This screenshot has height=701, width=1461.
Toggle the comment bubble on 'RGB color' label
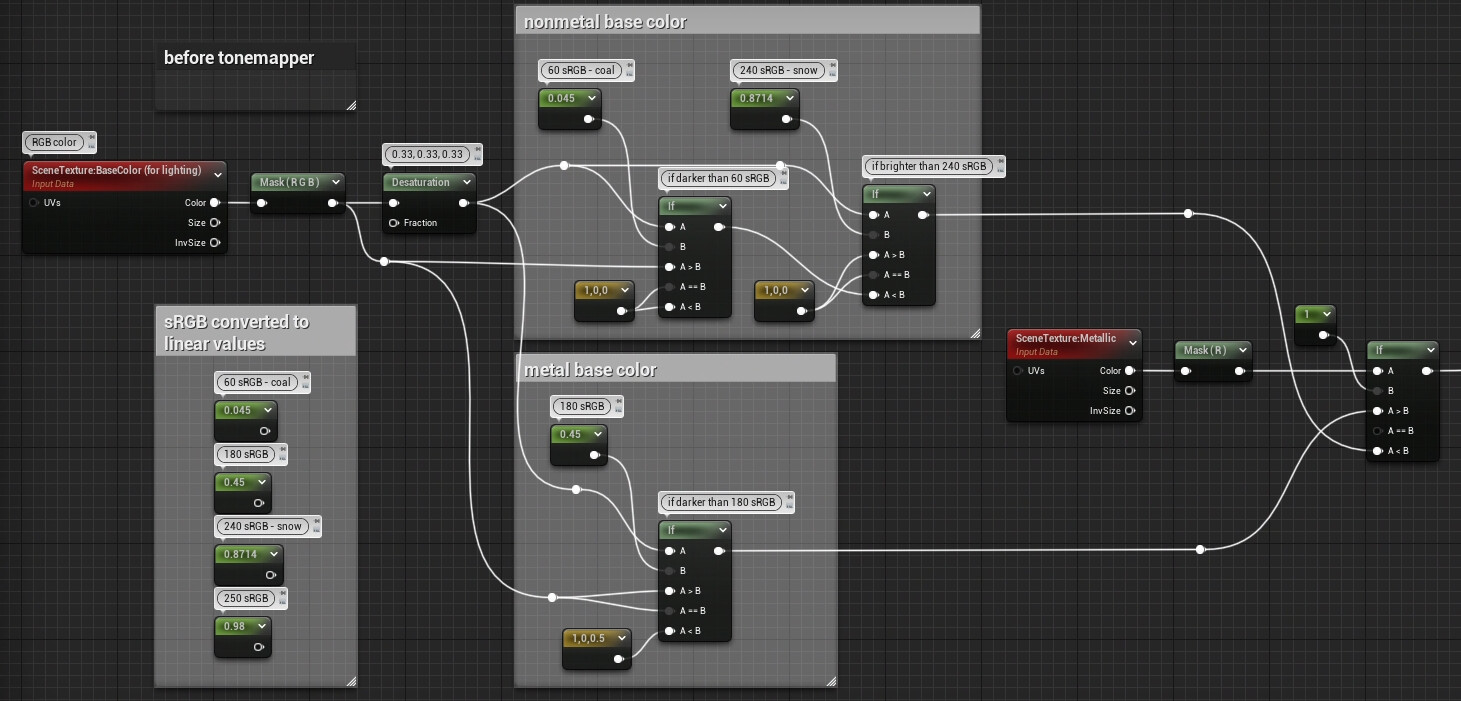pos(90,138)
